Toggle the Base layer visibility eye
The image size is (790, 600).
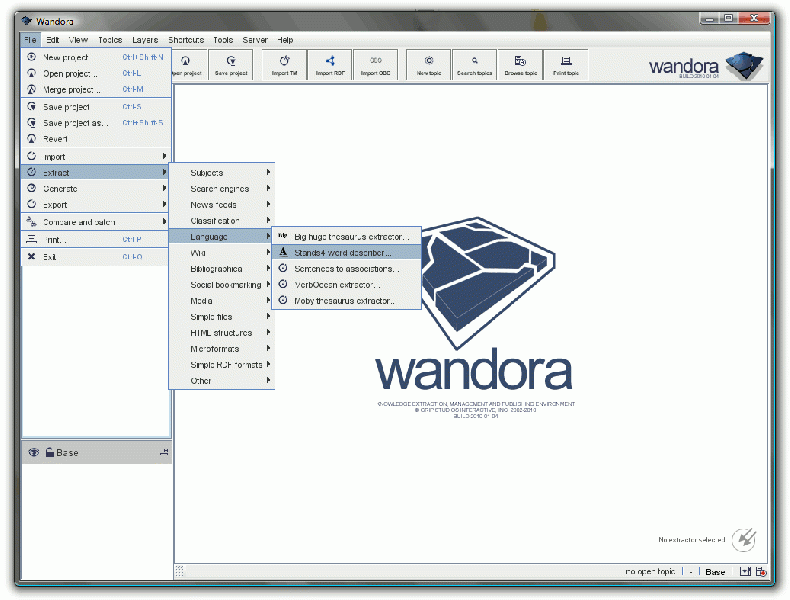[33, 453]
